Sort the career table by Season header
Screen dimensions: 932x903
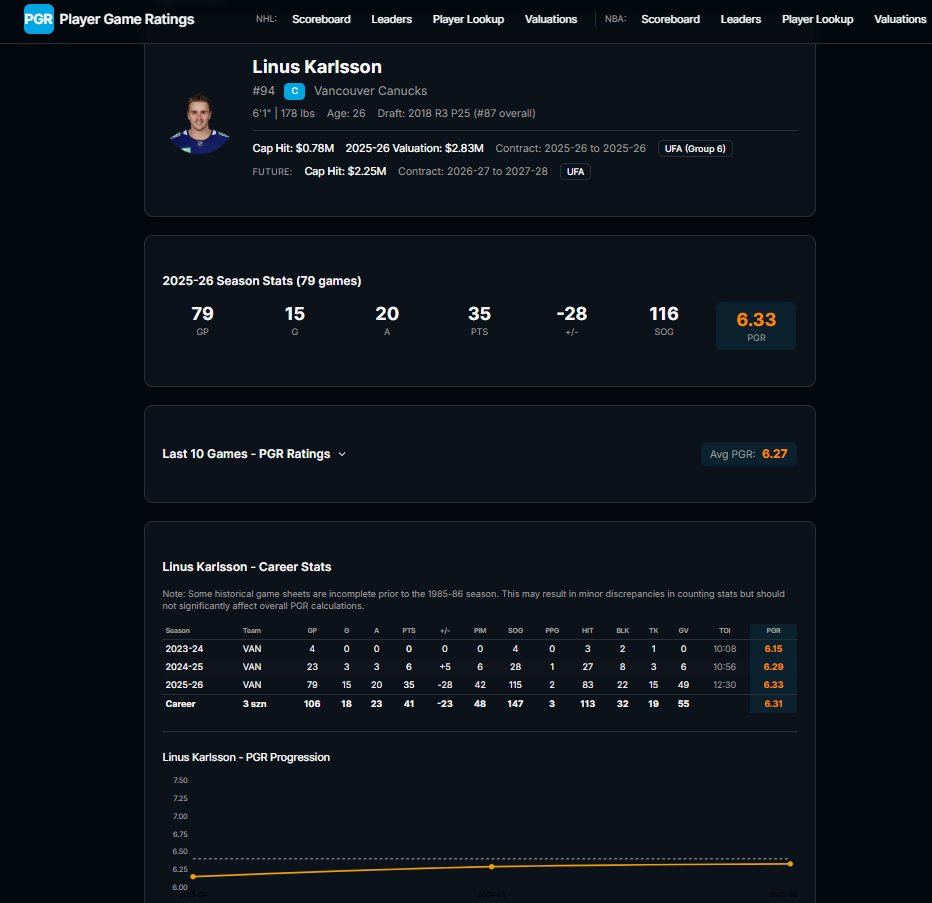(x=178, y=631)
